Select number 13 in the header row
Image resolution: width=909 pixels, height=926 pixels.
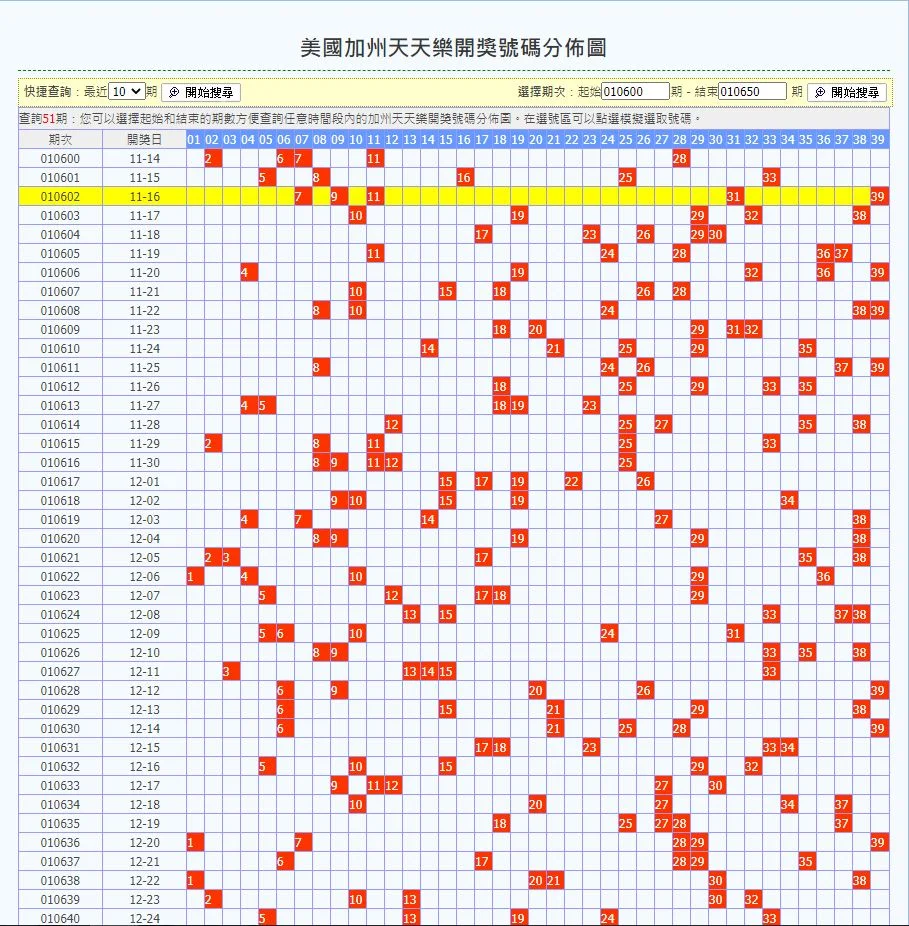[410, 139]
